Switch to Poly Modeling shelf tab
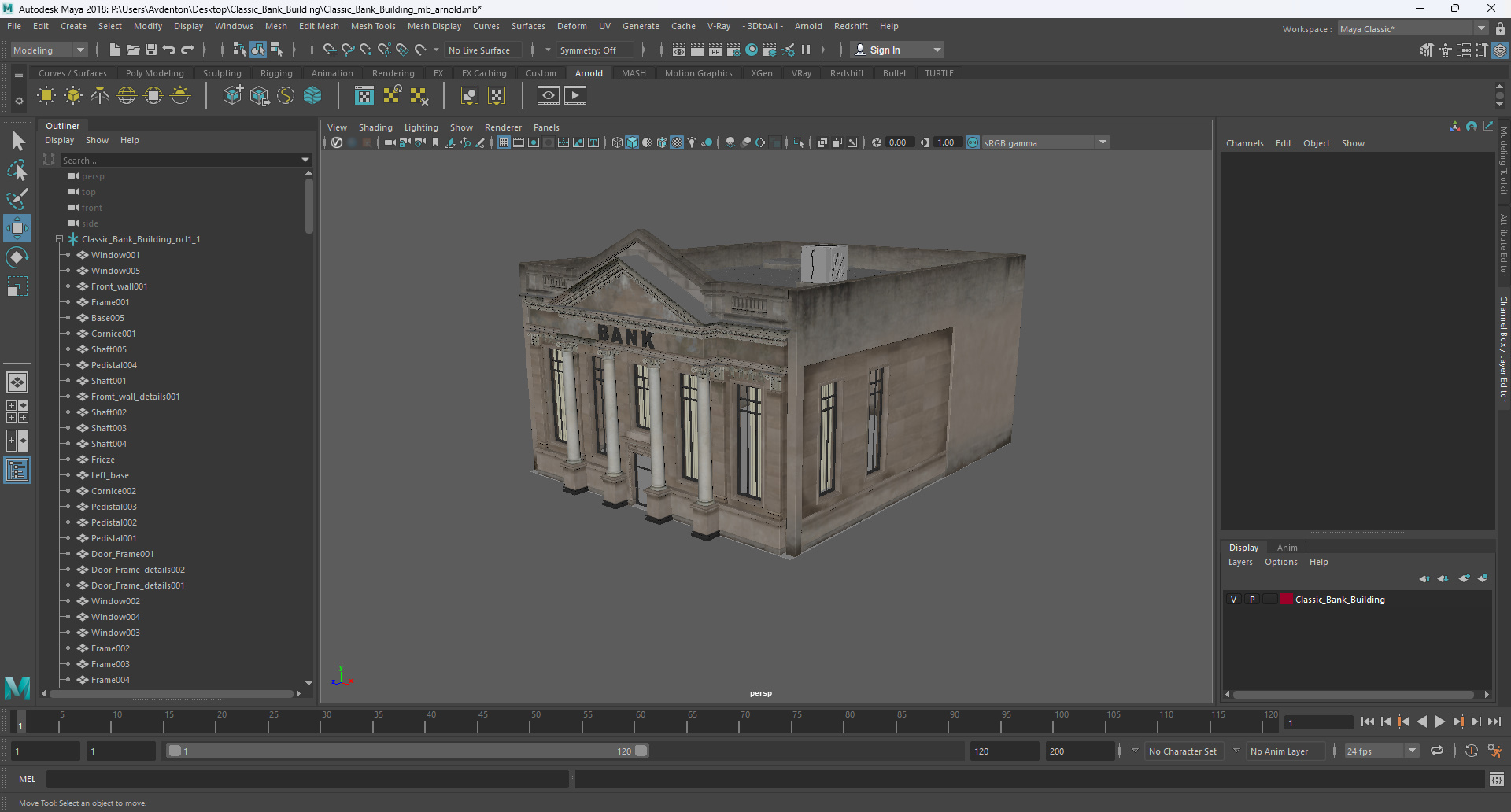The width and height of the screenshot is (1511, 812). pyautogui.click(x=155, y=73)
